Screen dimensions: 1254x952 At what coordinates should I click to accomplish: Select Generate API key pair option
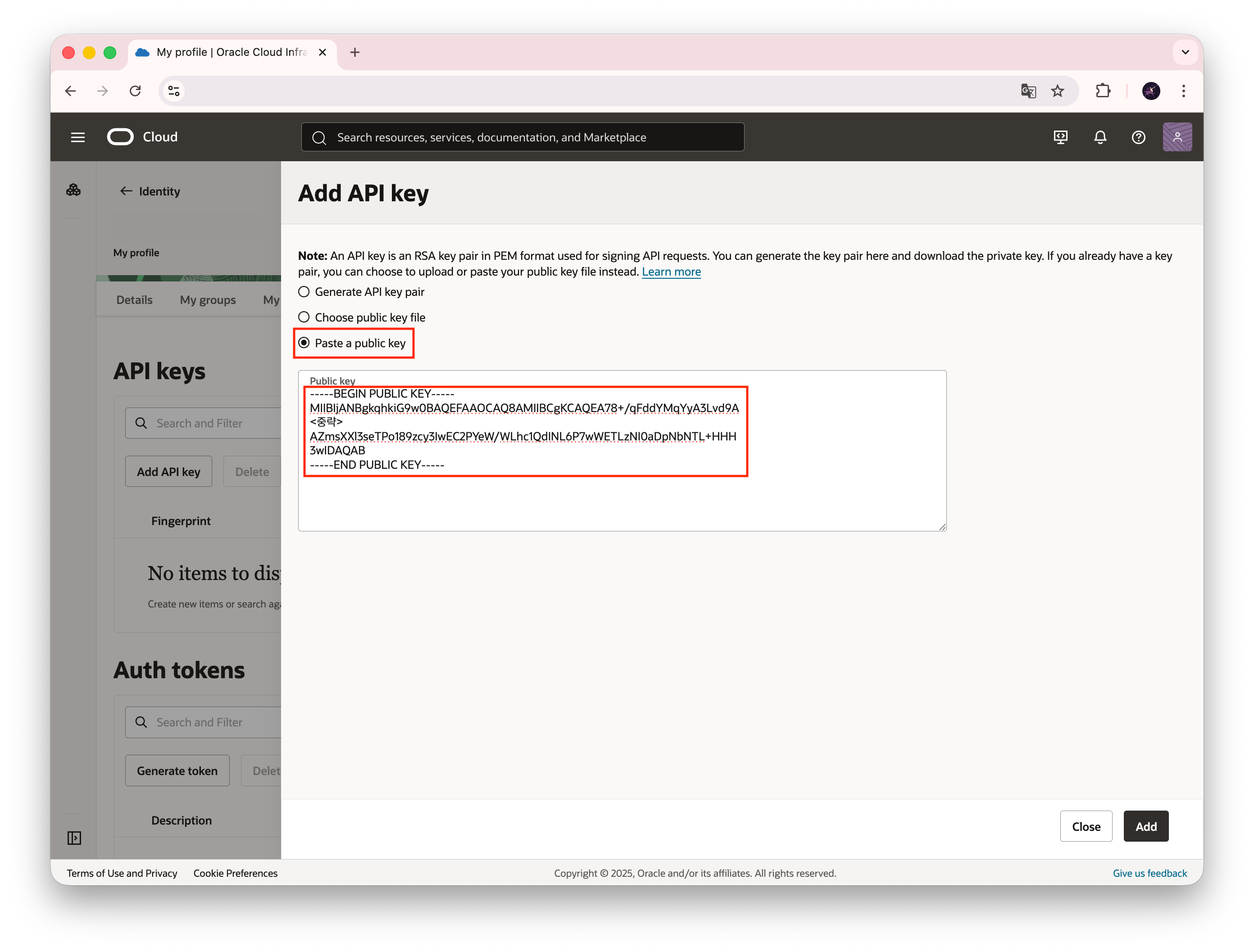coord(304,292)
